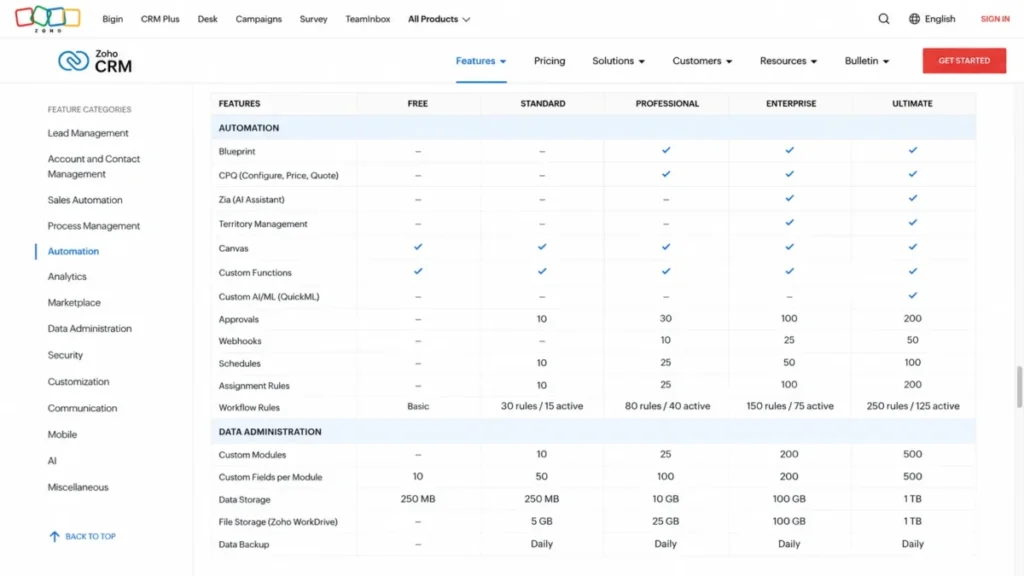Go to the Pricing page

[x=549, y=61]
